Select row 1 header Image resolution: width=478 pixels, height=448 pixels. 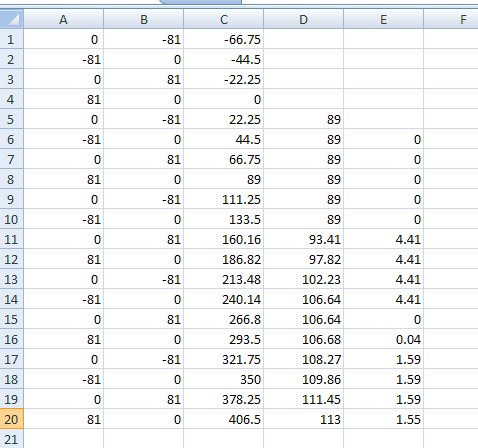click(x=12, y=39)
